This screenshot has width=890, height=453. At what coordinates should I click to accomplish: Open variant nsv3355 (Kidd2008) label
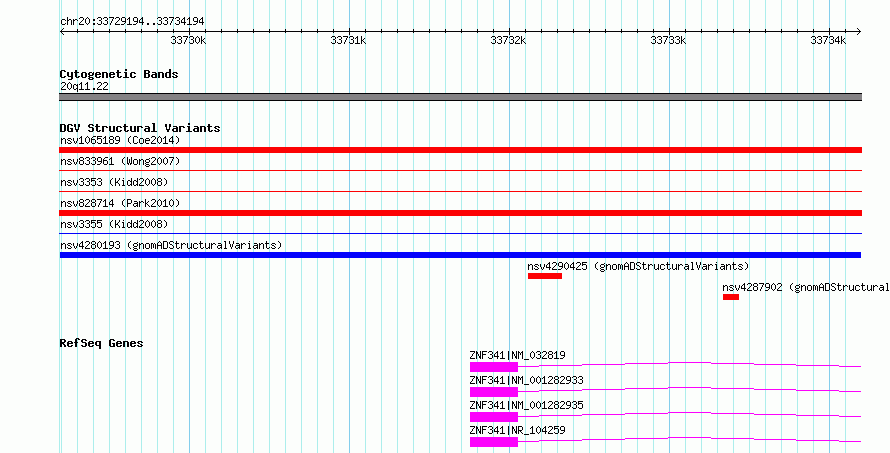tap(114, 224)
